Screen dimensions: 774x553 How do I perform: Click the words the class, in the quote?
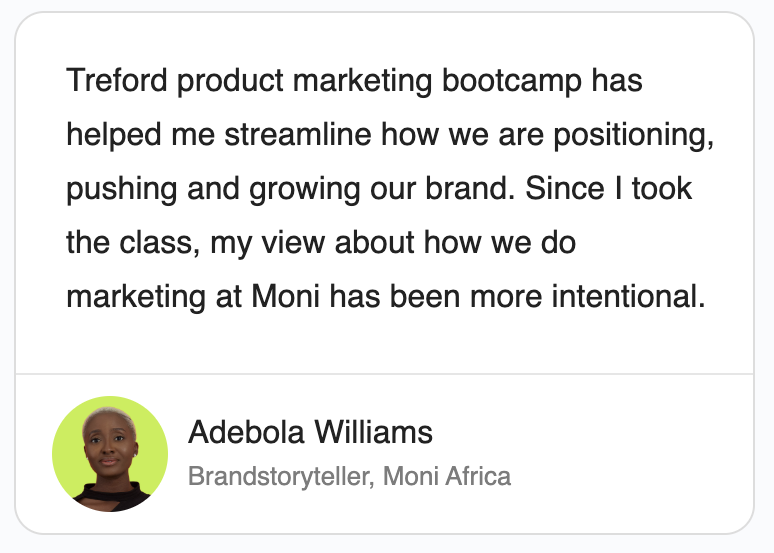(x=133, y=242)
